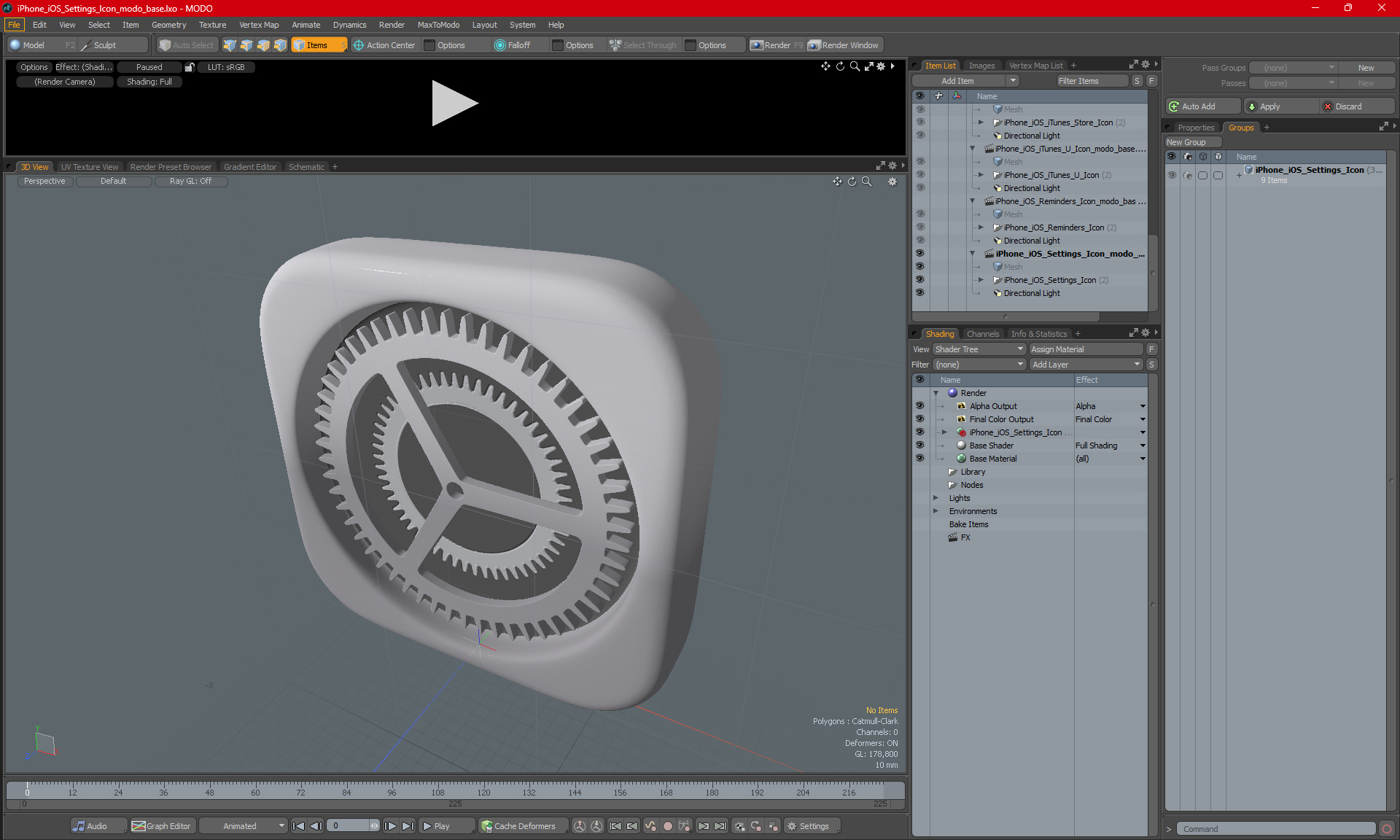This screenshot has height=840, width=1400.
Task: Toggle visibility of iPhone_iOS_Settings_Icon group
Action: 1172,175
